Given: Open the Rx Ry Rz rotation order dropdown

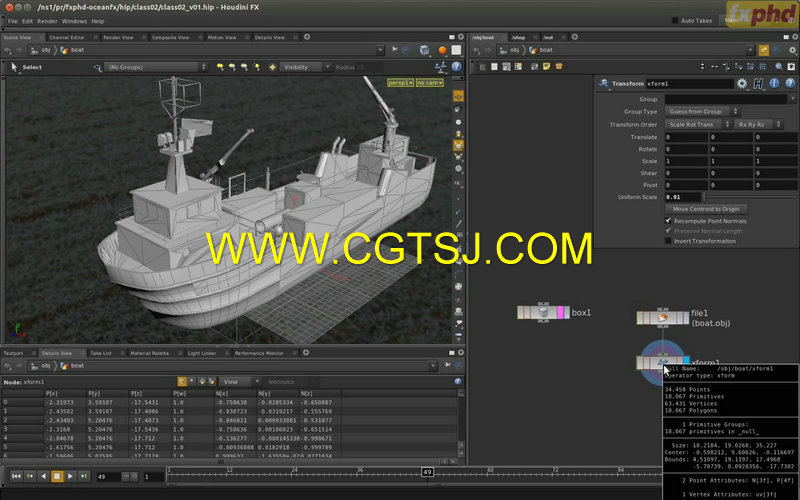Looking at the screenshot, I should [758, 124].
